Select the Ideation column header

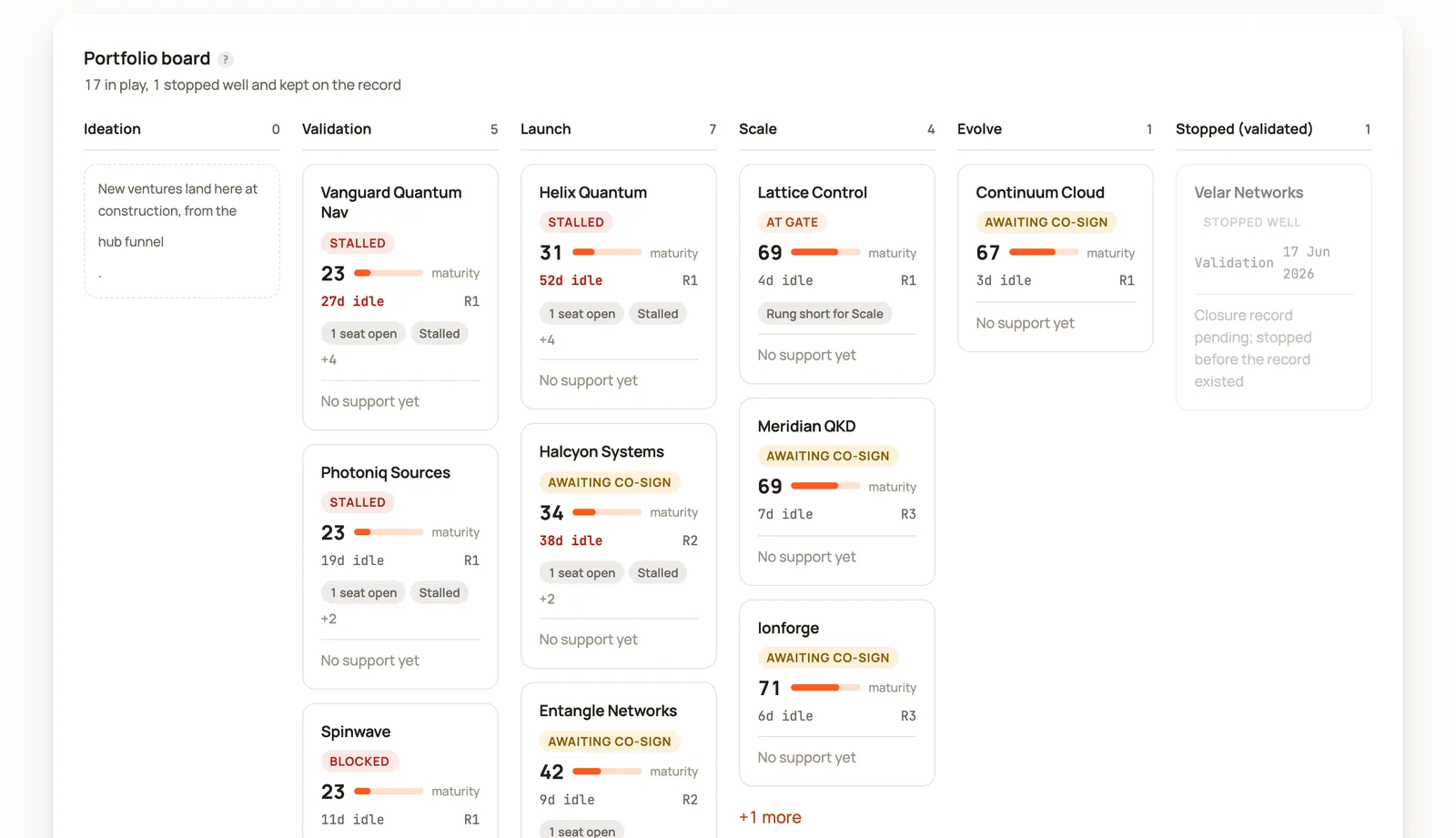click(182, 129)
